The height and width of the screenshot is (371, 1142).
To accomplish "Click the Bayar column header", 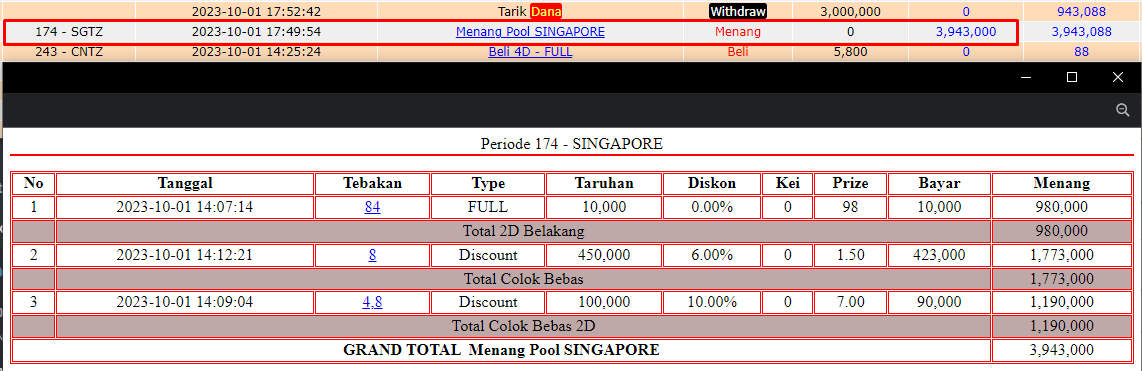I will (x=940, y=184).
